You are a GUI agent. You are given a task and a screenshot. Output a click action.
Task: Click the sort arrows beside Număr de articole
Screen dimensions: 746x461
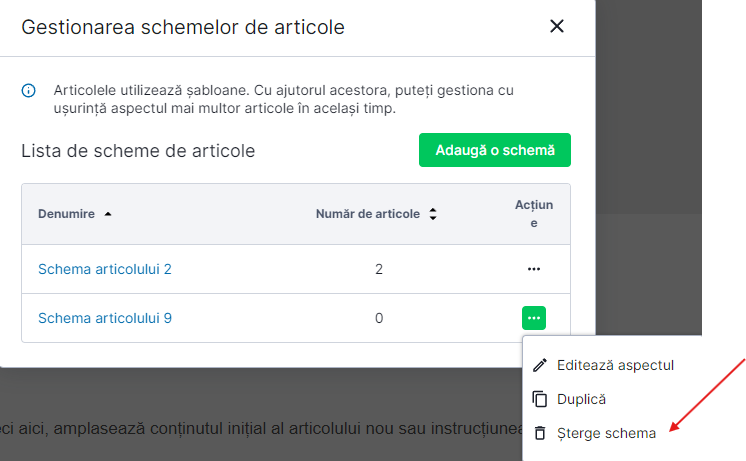[x=433, y=214]
